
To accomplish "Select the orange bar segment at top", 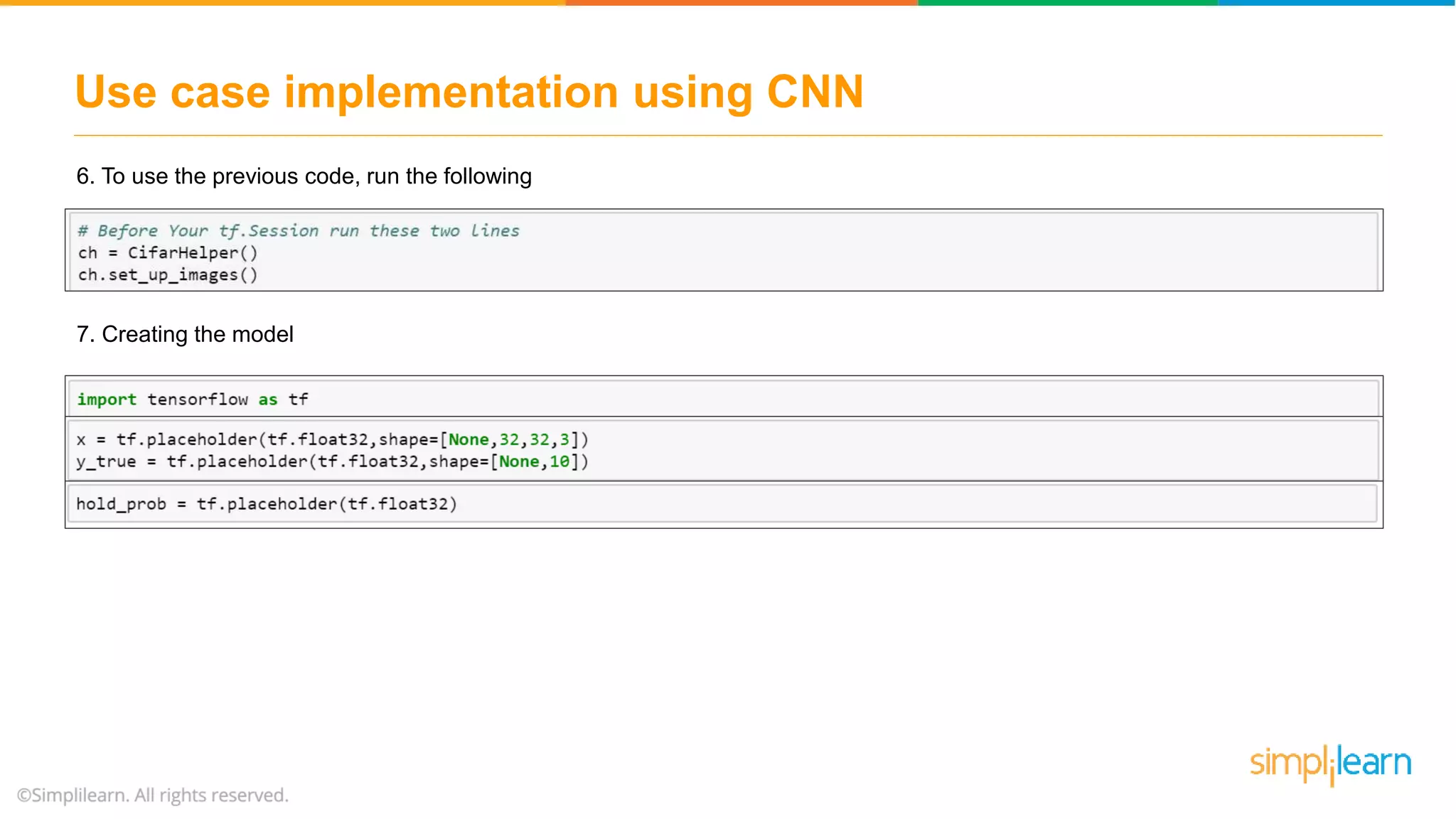I will tap(284, 5).
